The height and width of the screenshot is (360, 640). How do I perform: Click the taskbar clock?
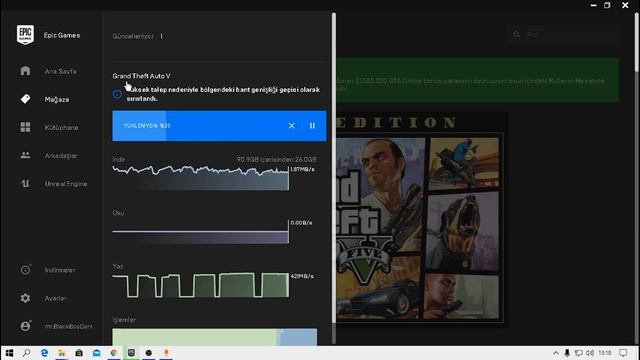[605, 353]
